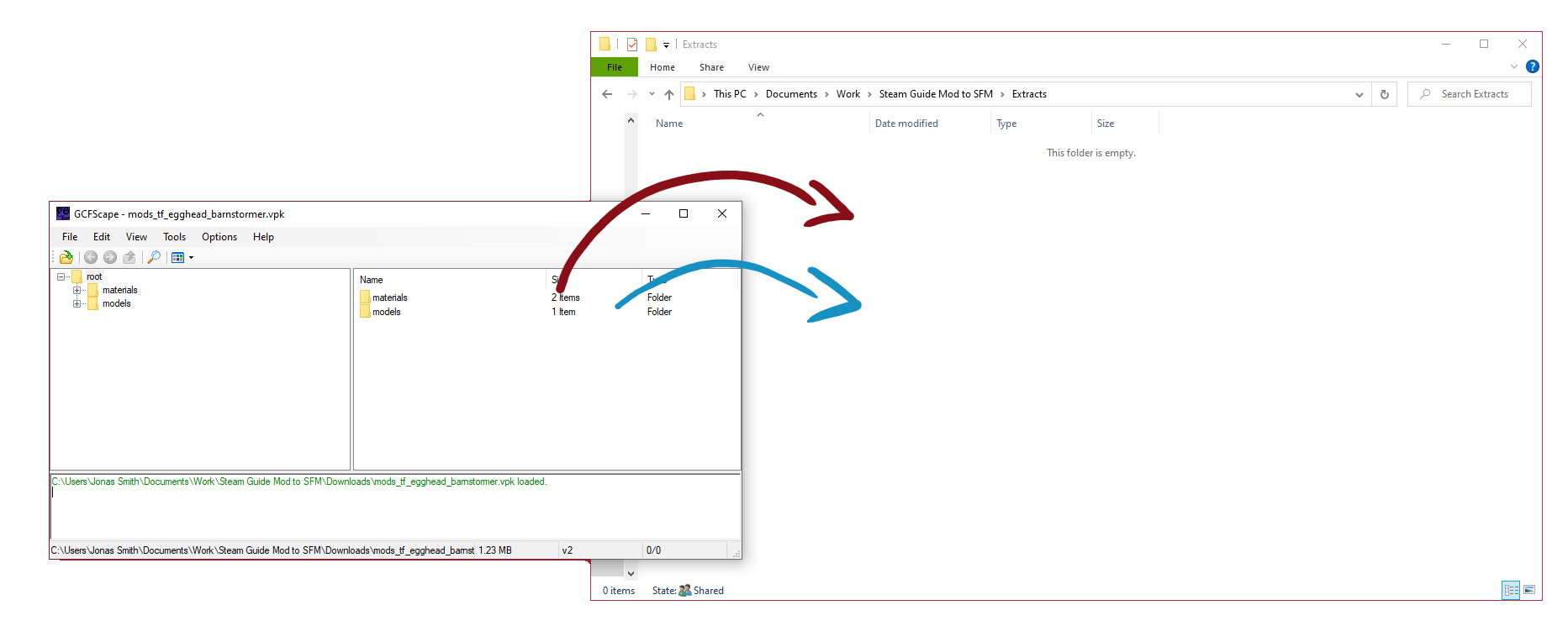Click 'Documents' in the address breadcrumb

tap(791, 94)
